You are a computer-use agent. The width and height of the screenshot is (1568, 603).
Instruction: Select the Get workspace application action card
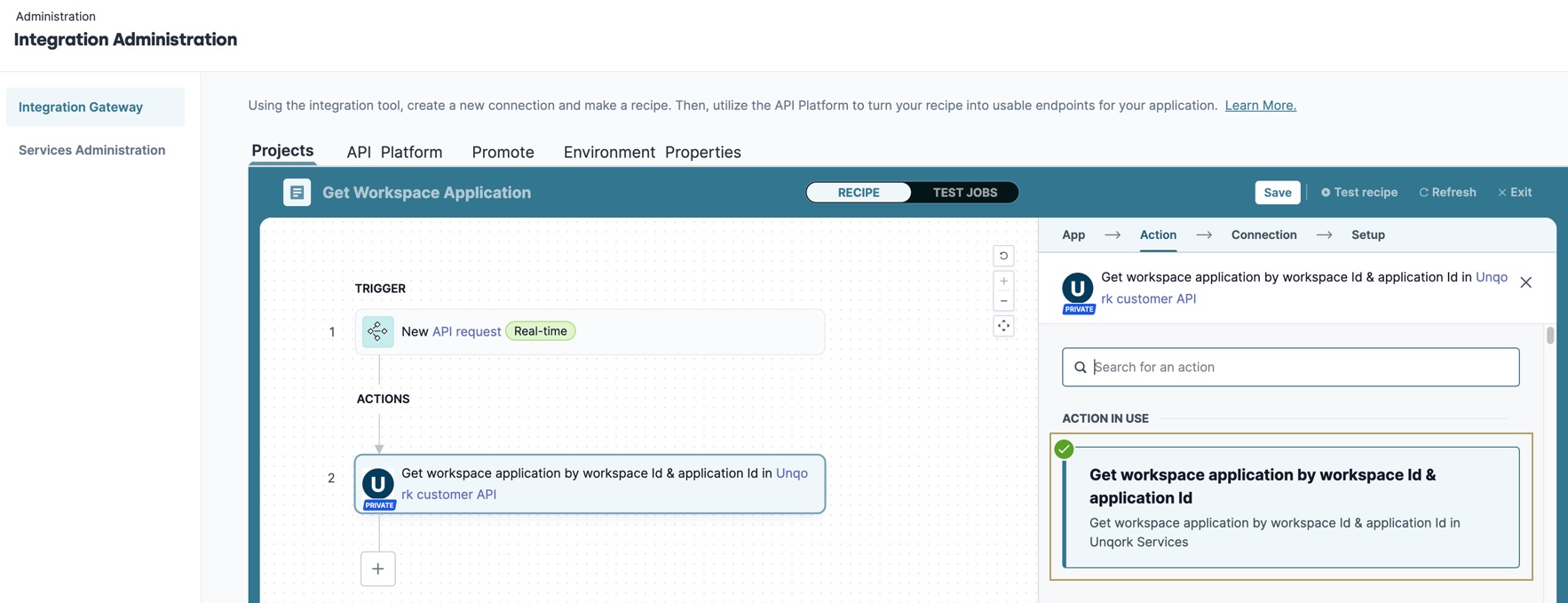point(1291,507)
